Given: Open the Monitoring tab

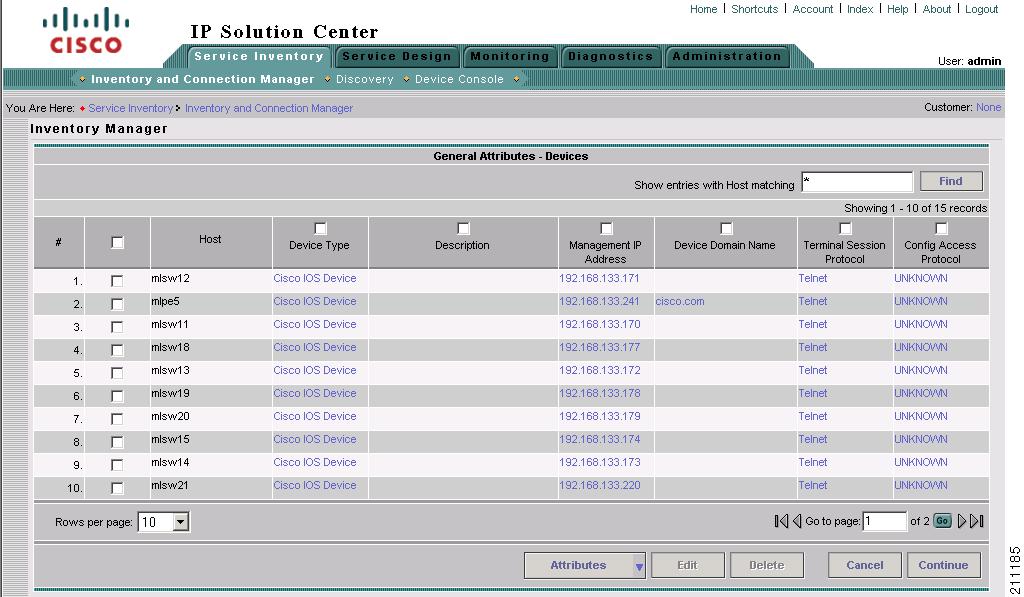Looking at the screenshot, I should point(510,56).
